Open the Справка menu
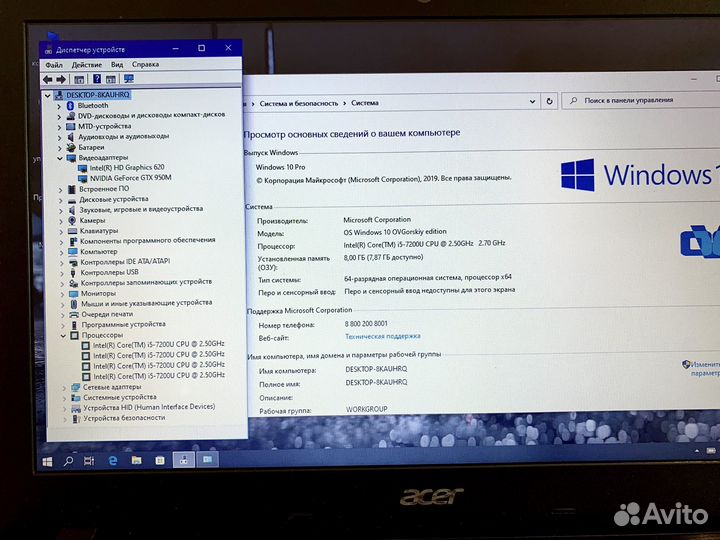The image size is (720, 540). point(146,64)
